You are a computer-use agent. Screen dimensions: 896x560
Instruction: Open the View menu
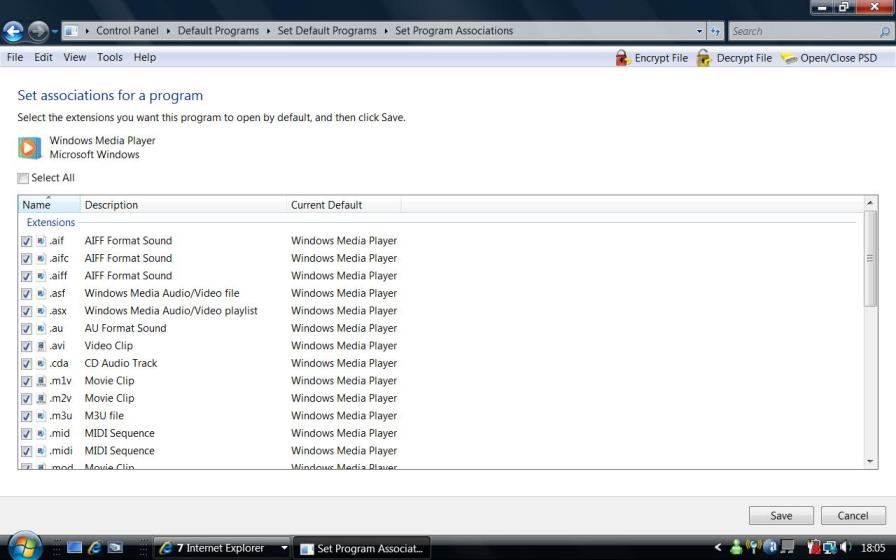point(75,58)
